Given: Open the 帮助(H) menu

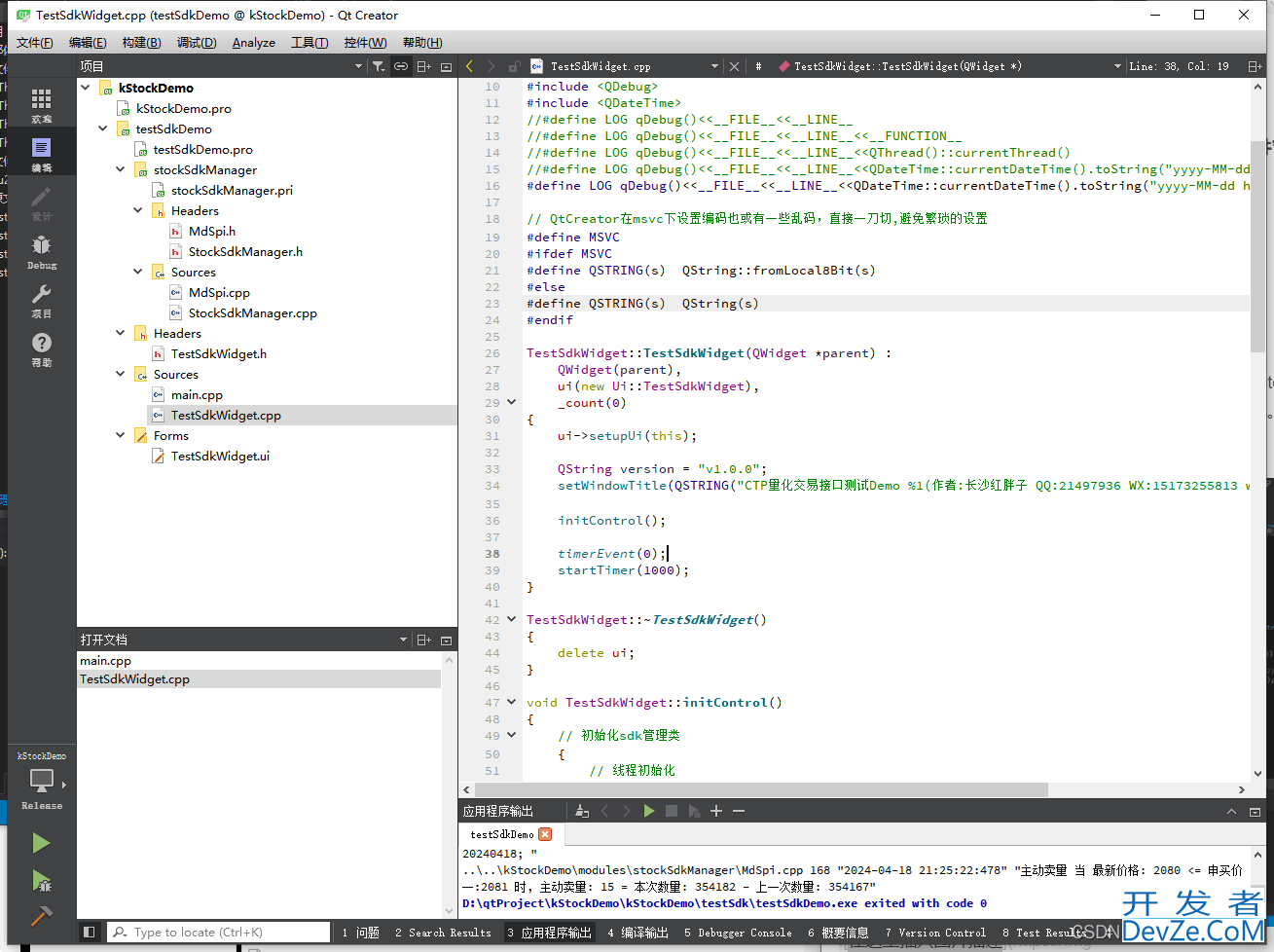Looking at the screenshot, I should point(422,43).
